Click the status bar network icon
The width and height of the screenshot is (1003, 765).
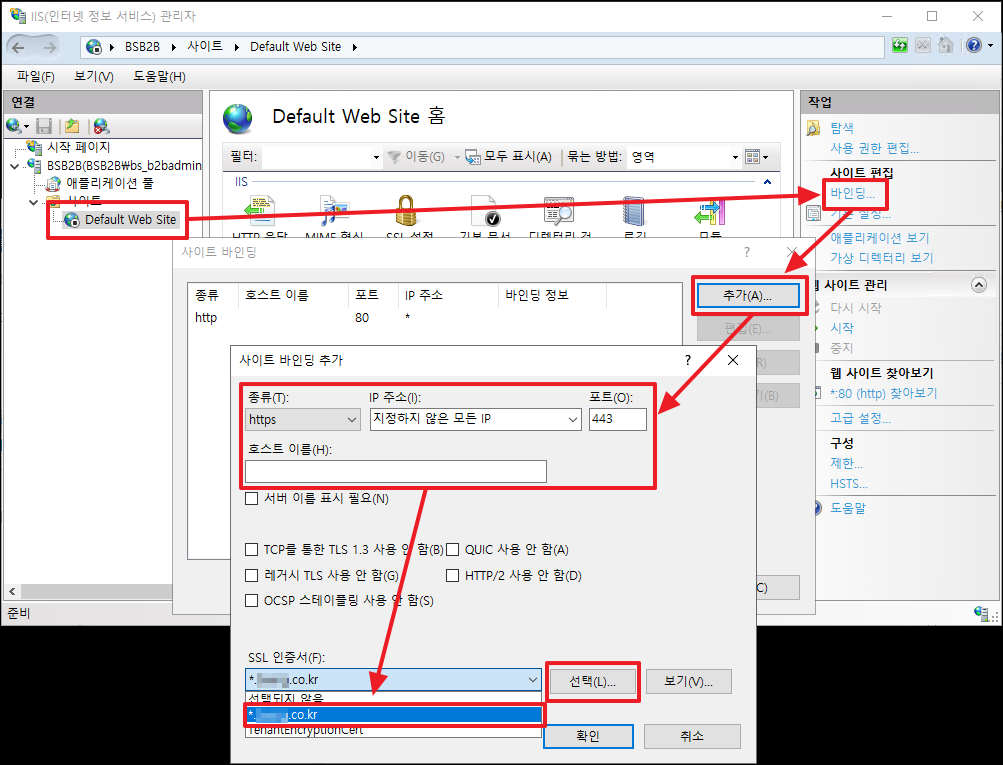click(x=981, y=613)
